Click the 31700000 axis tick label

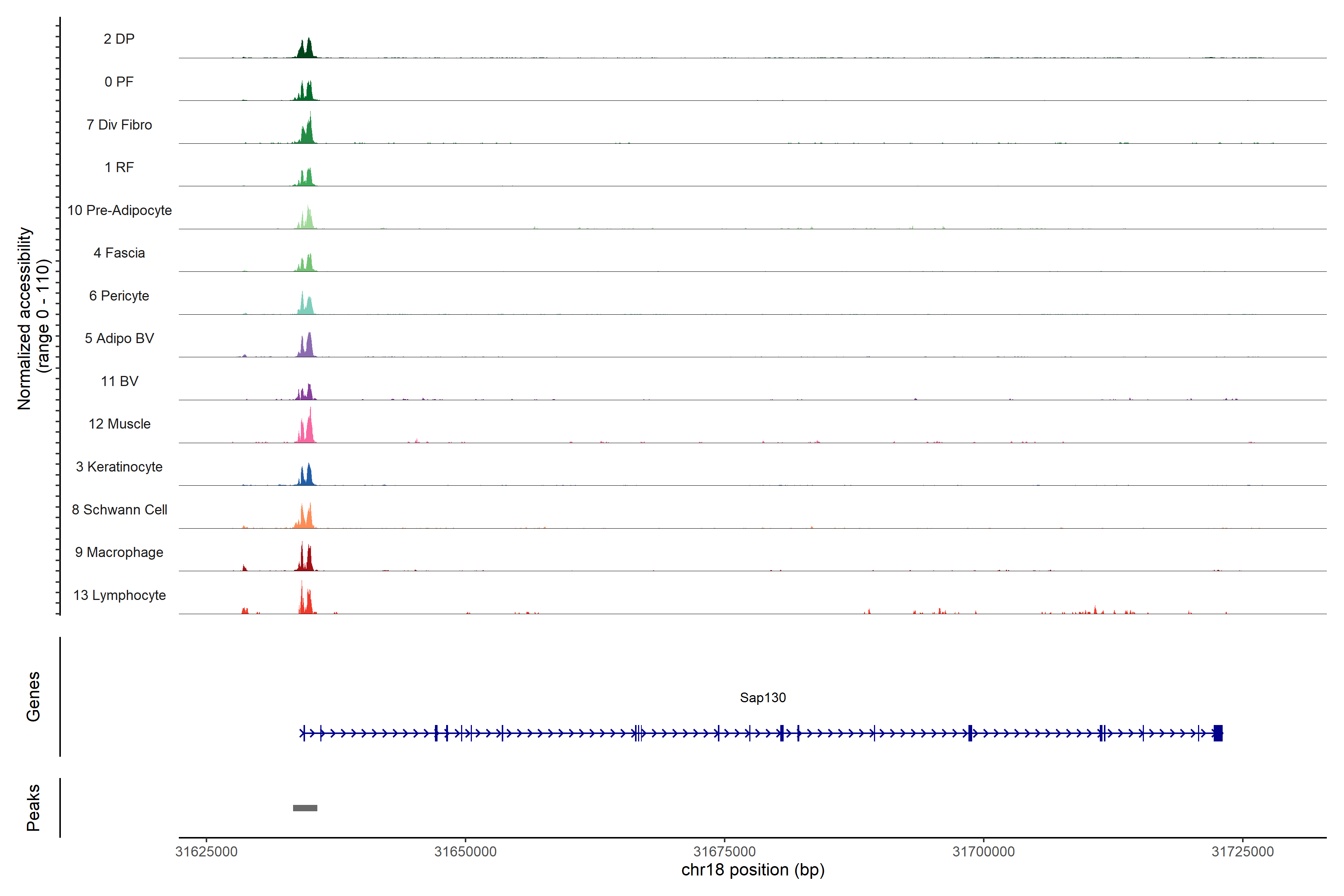[983, 852]
